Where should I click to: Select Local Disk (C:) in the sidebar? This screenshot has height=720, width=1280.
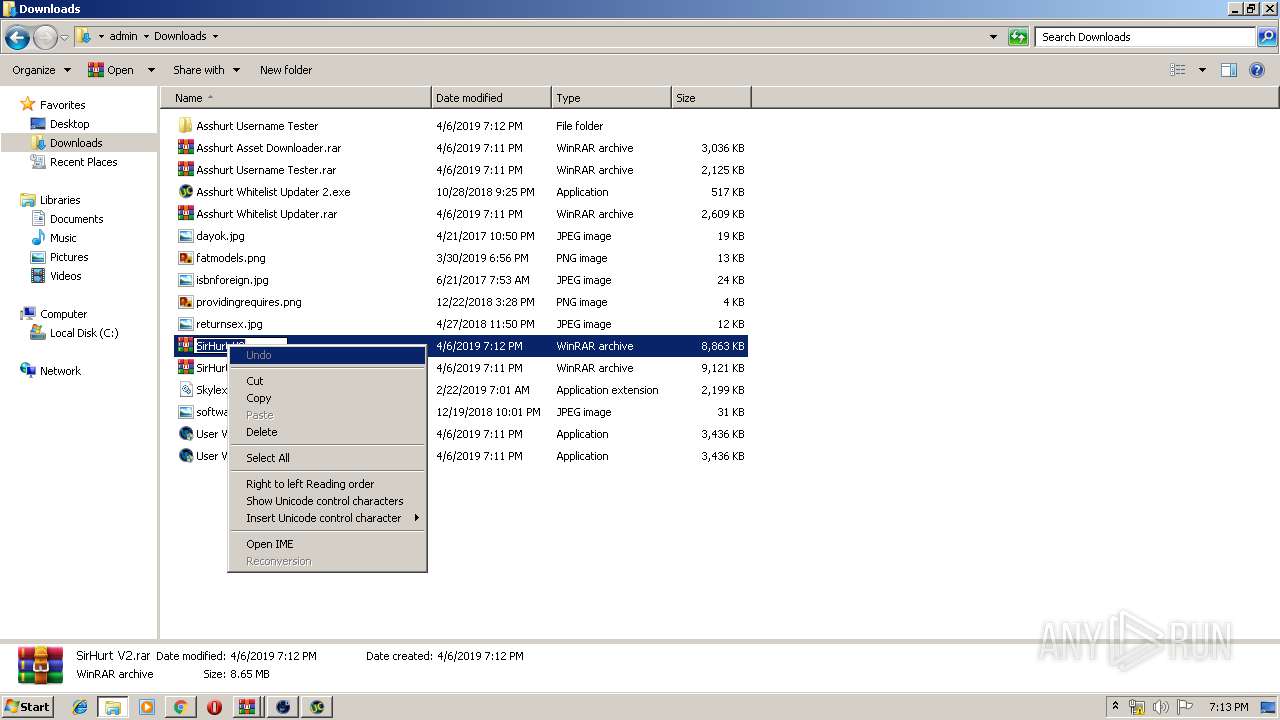tap(84, 333)
